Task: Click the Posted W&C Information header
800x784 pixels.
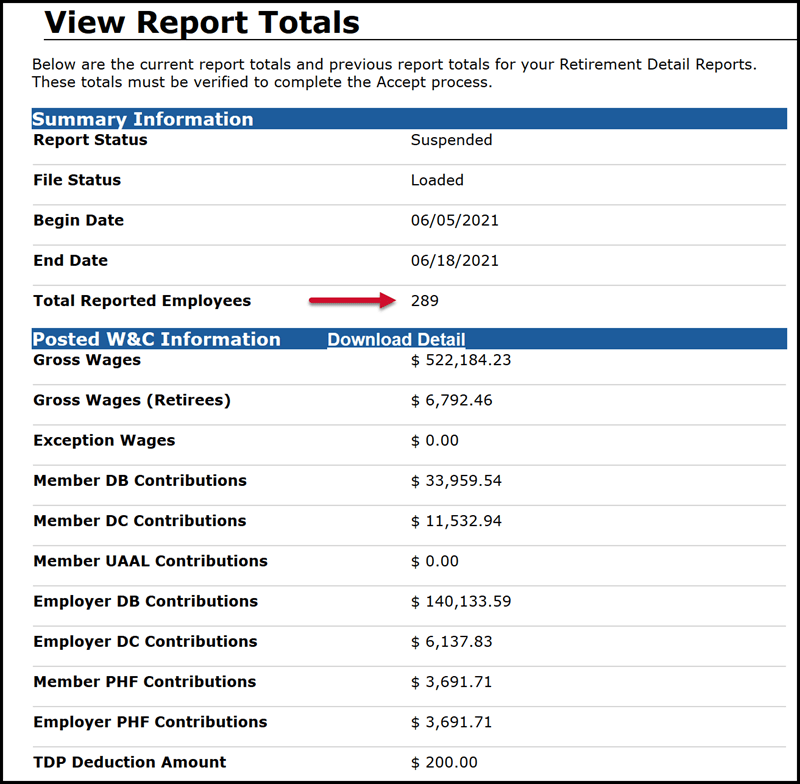Action: tap(157, 339)
